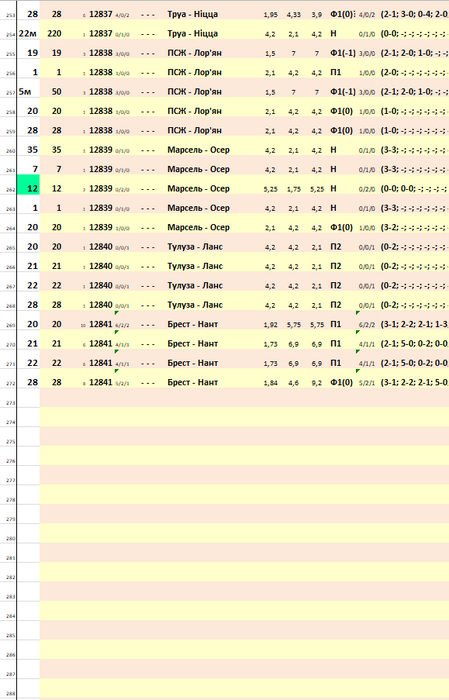Viewport: 449px width, 700px height.
Task: Click 'Ф1(0)' in row 272
Action: click(x=341, y=382)
